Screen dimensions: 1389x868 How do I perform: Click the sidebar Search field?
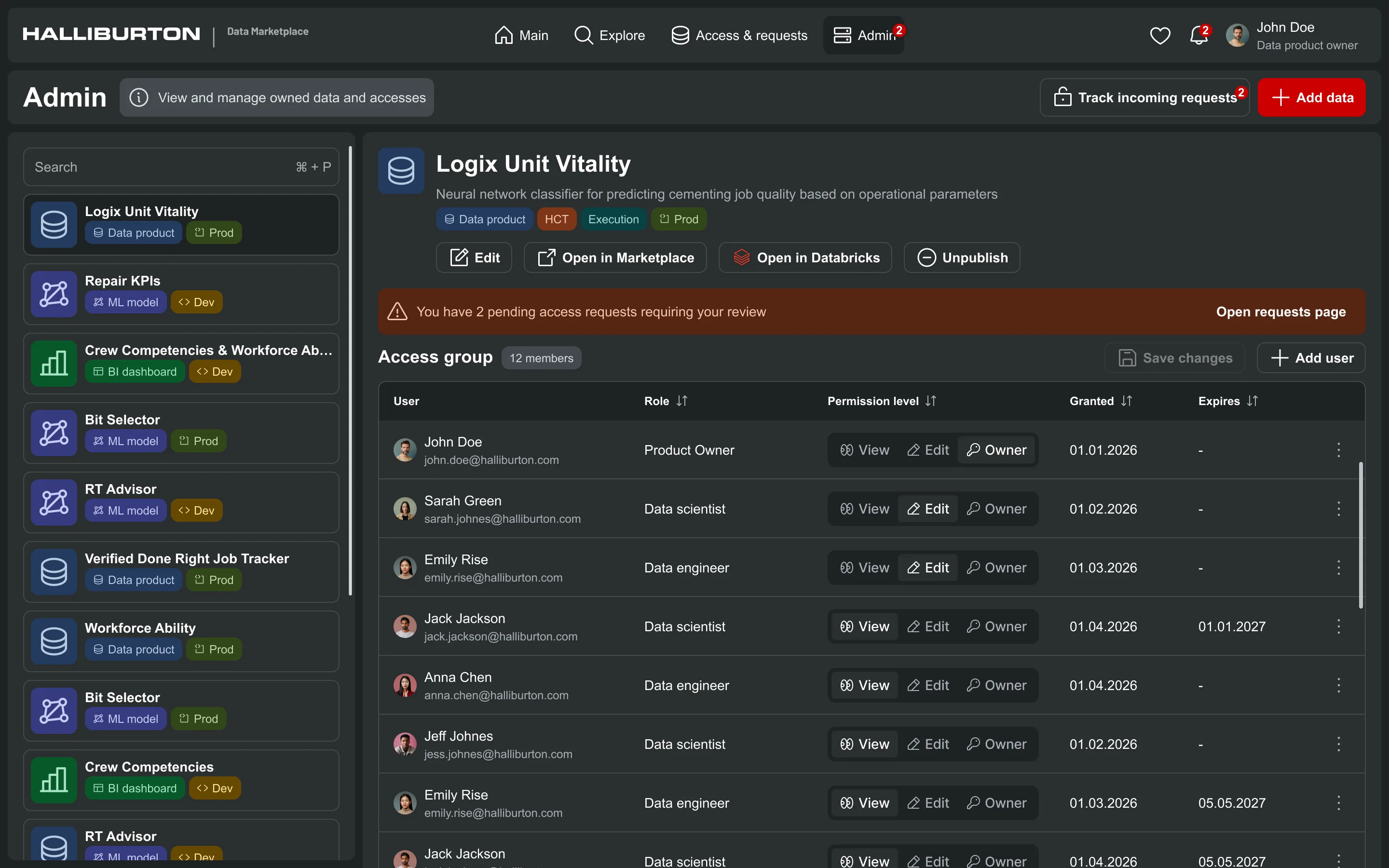[x=181, y=167]
